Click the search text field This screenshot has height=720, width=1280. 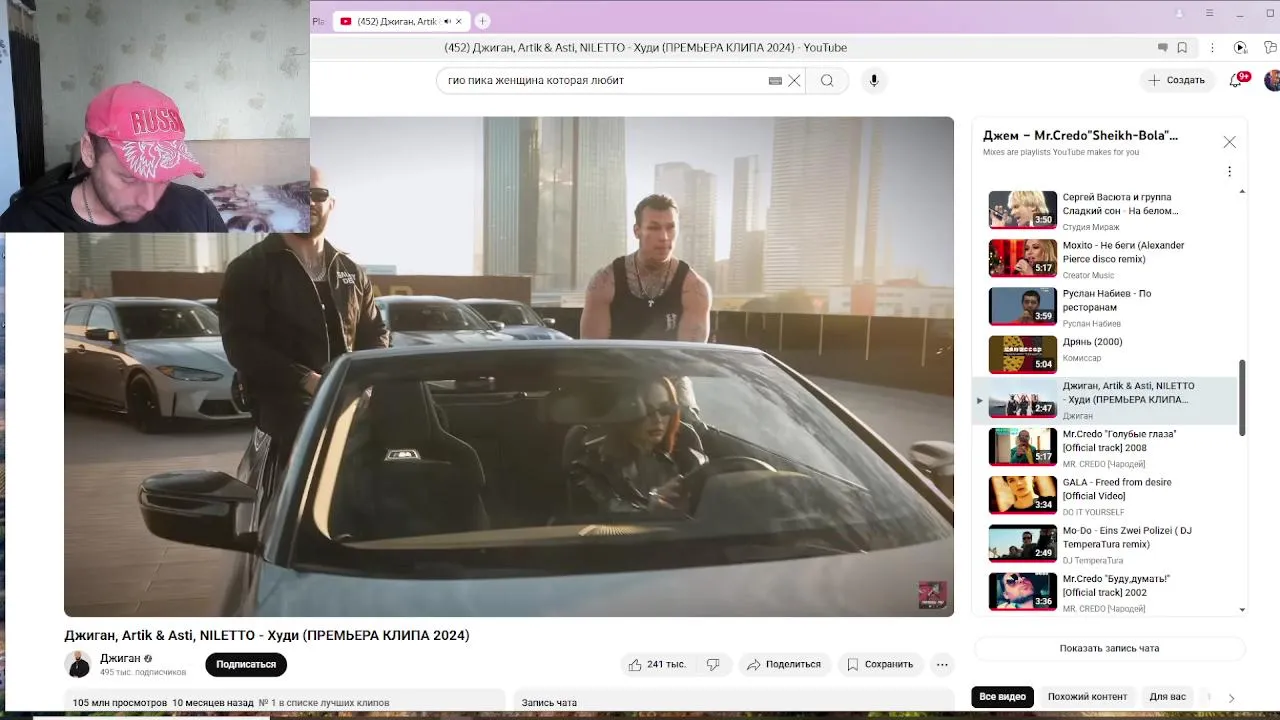pyautogui.click(x=604, y=80)
